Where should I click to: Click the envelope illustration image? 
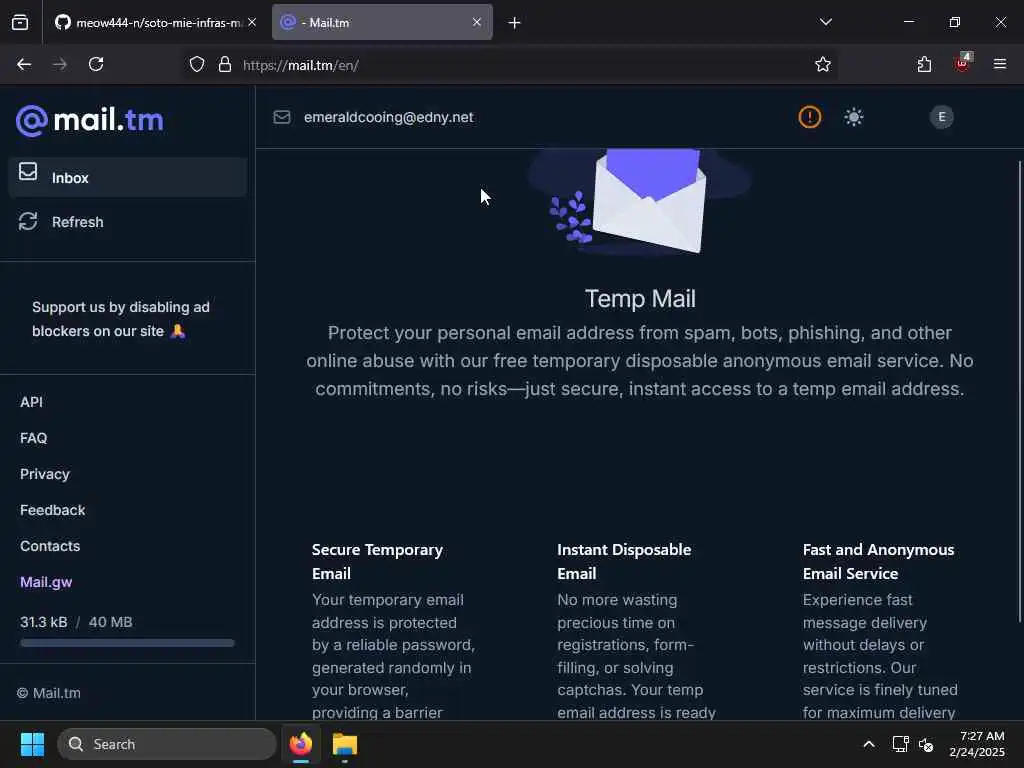click(640, 201)
